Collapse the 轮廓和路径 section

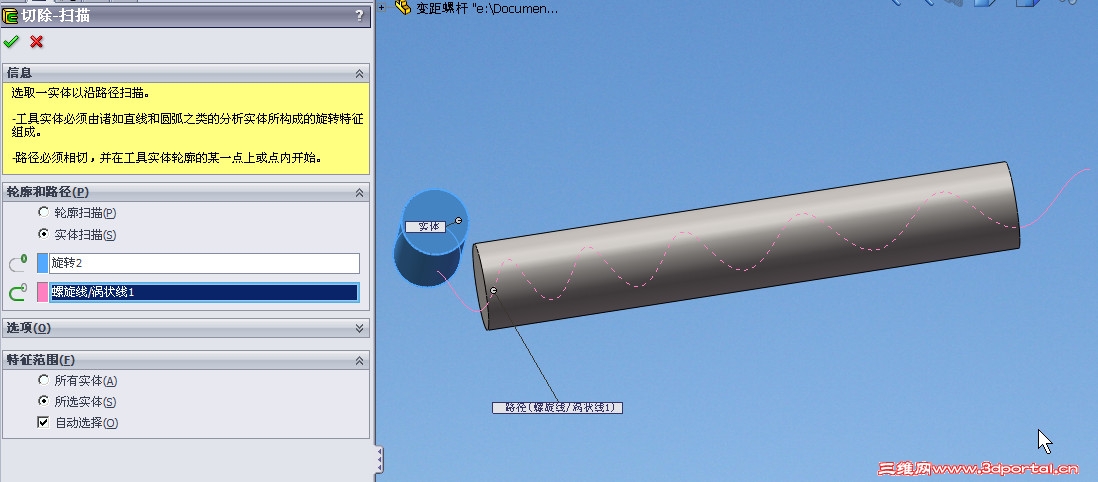(359, 192)
